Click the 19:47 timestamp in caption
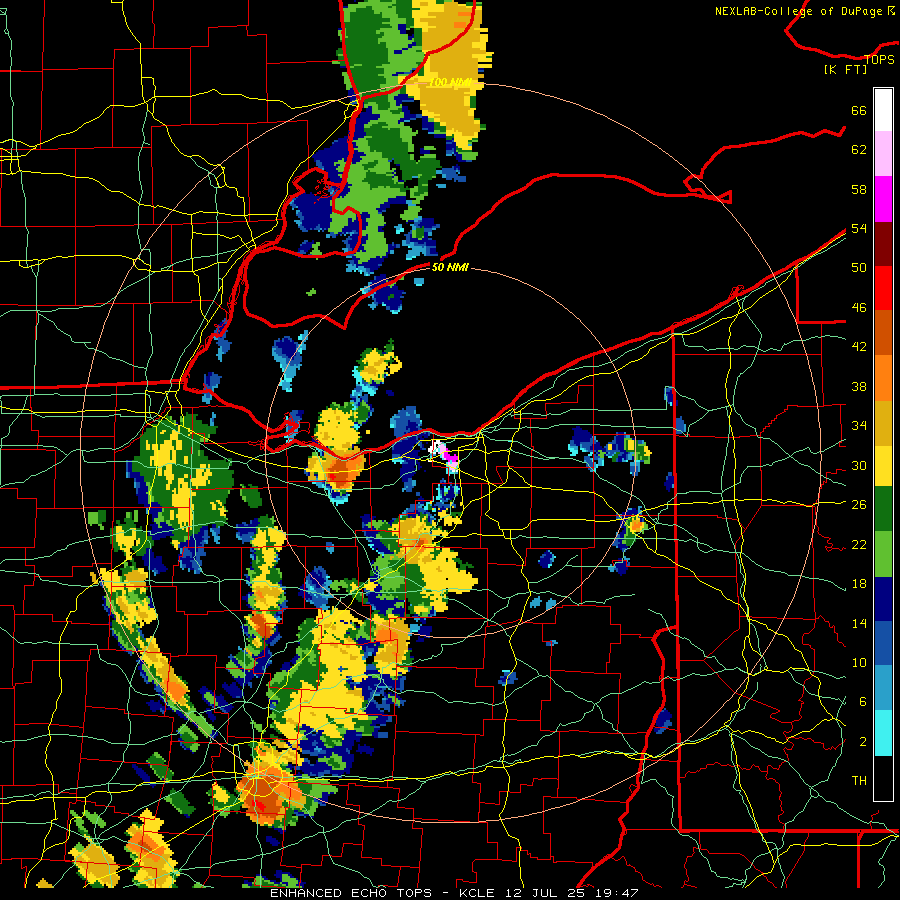This screenshot has width=900, height=900. tap(619, 893)
